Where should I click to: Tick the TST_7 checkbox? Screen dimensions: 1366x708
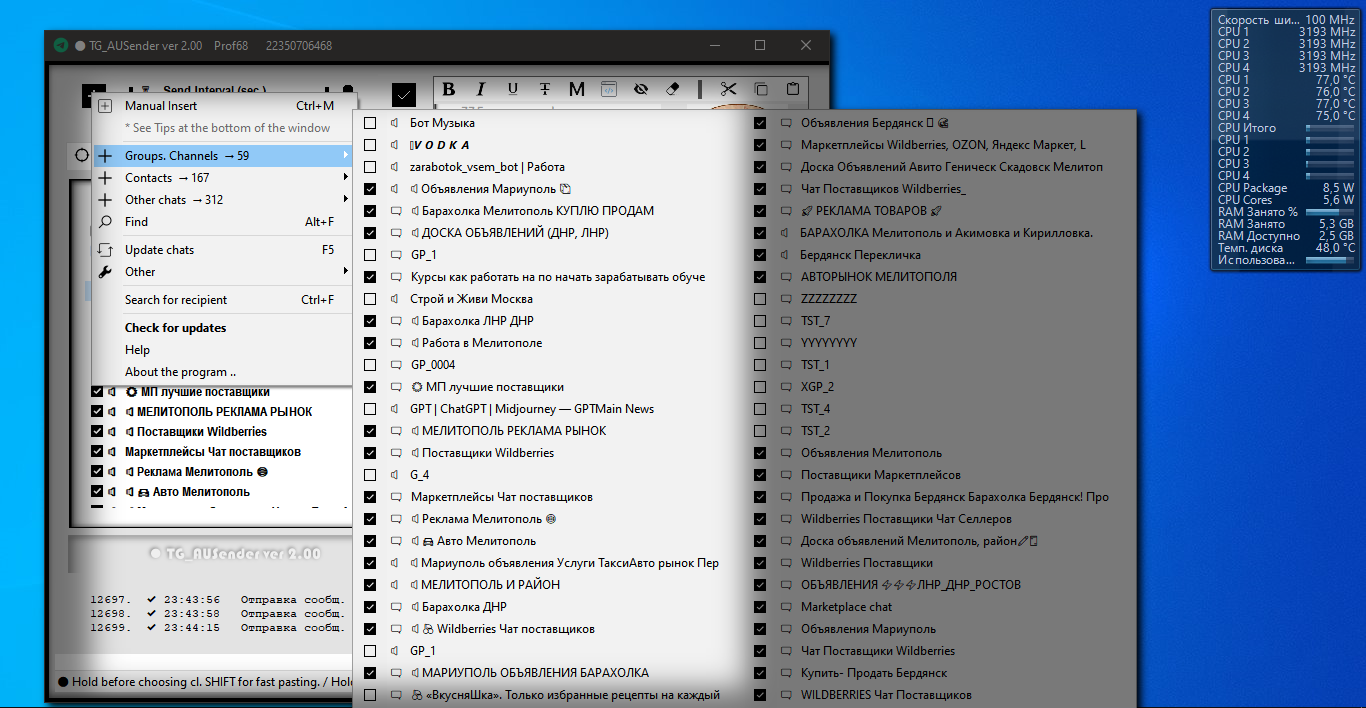[x=760, y=321]
